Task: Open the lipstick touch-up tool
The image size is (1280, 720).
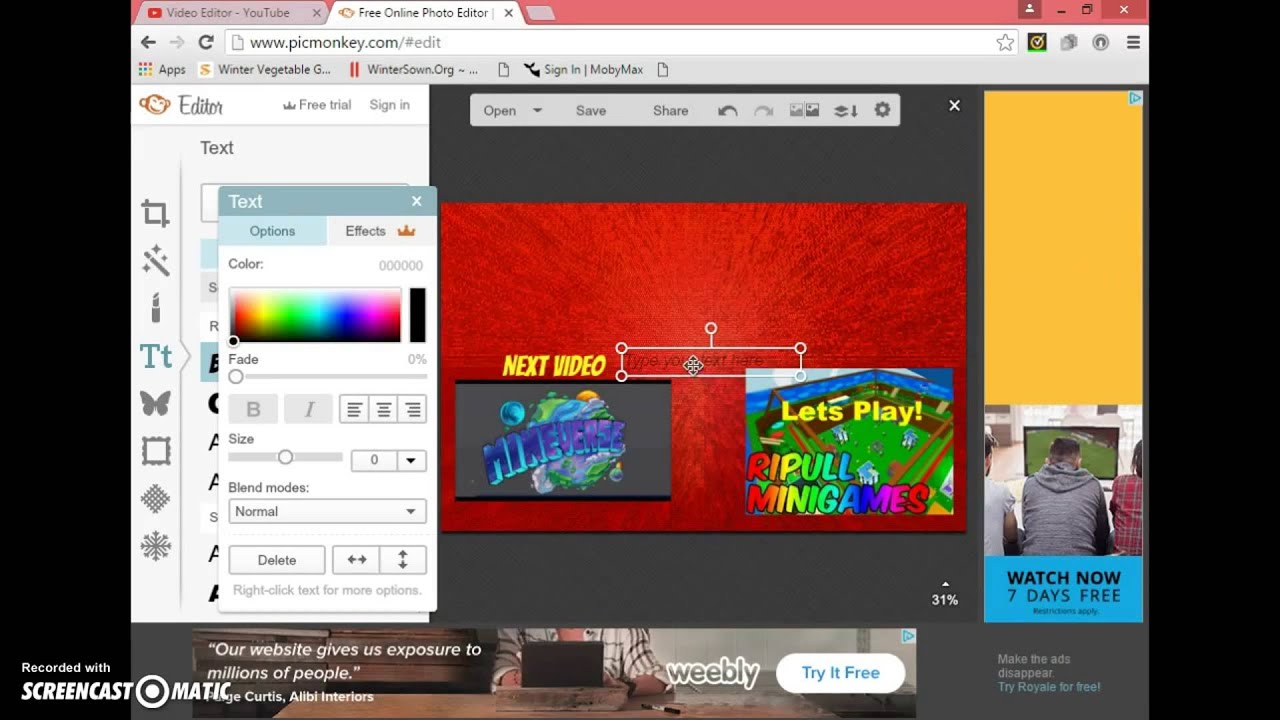Action: tap(155, 308)
